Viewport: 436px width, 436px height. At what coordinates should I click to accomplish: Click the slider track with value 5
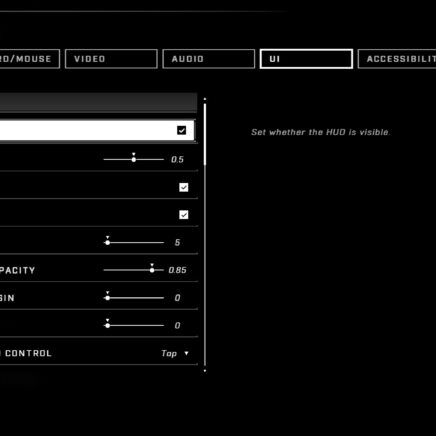pos(134,242)
